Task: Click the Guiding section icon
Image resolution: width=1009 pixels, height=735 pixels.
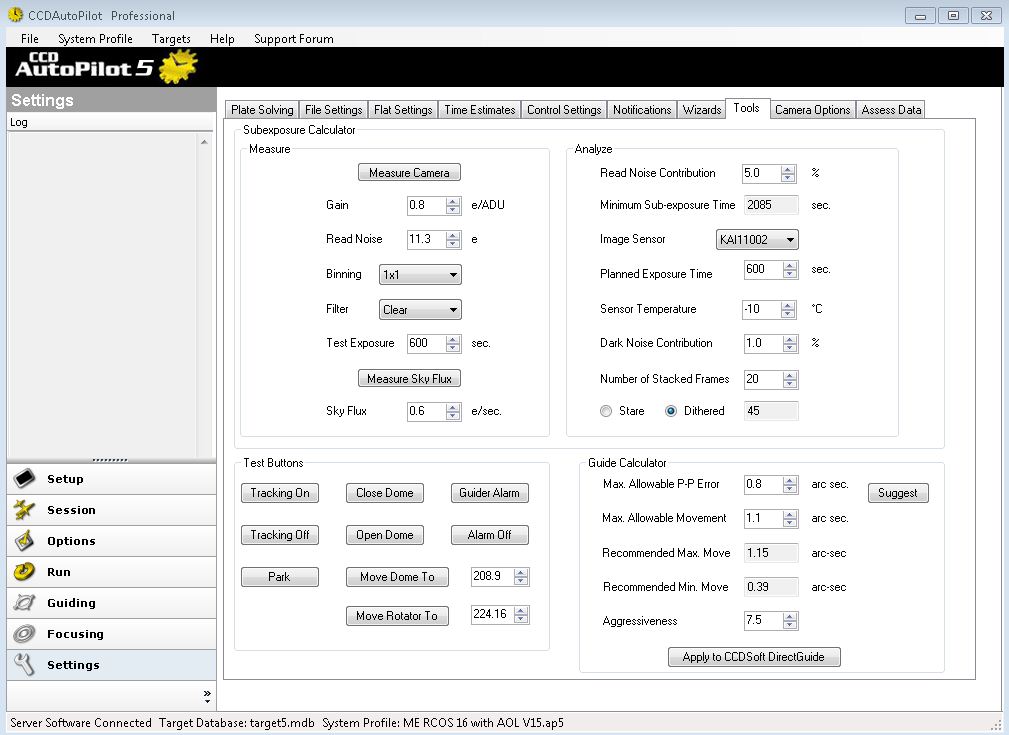Action: [24, 602]
